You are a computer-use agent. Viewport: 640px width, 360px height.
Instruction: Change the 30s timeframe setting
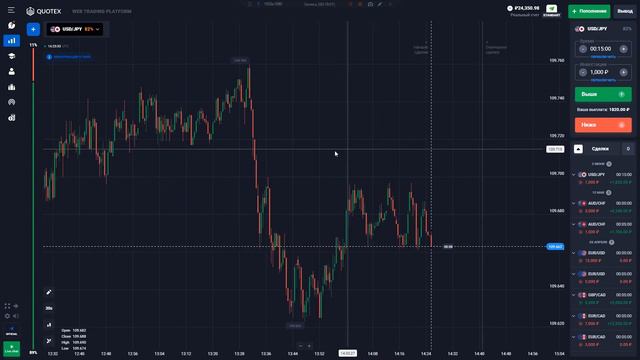[49, 309]
